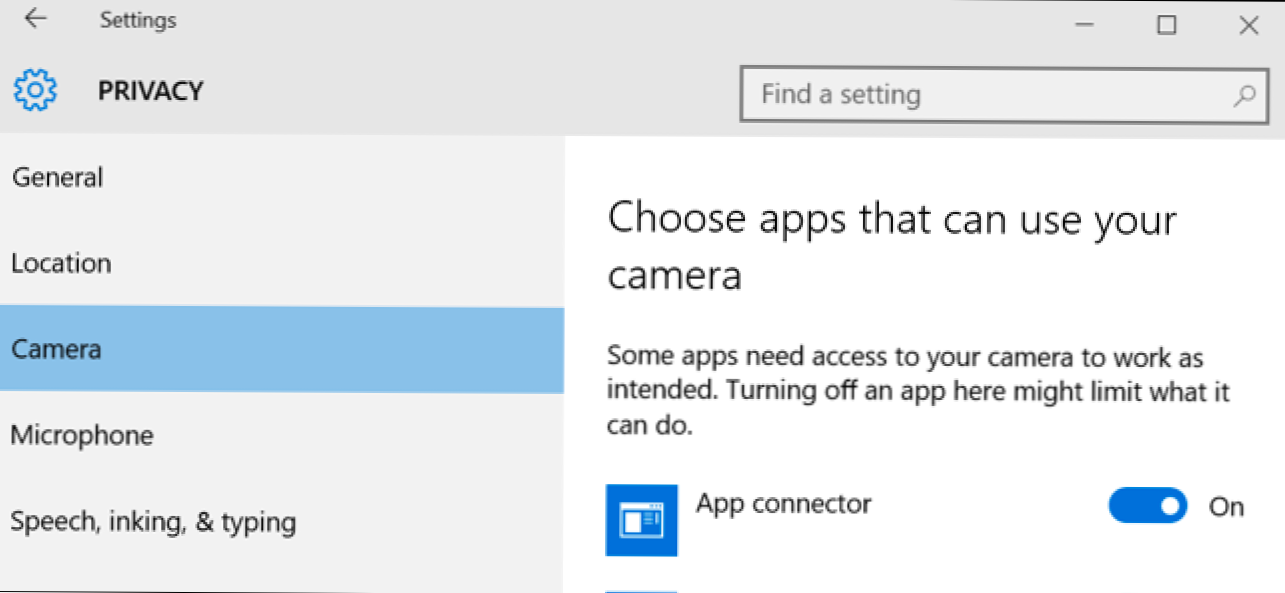Click the Settings window title text
This screenshot has height=593, width=1285.
(137, 21)
